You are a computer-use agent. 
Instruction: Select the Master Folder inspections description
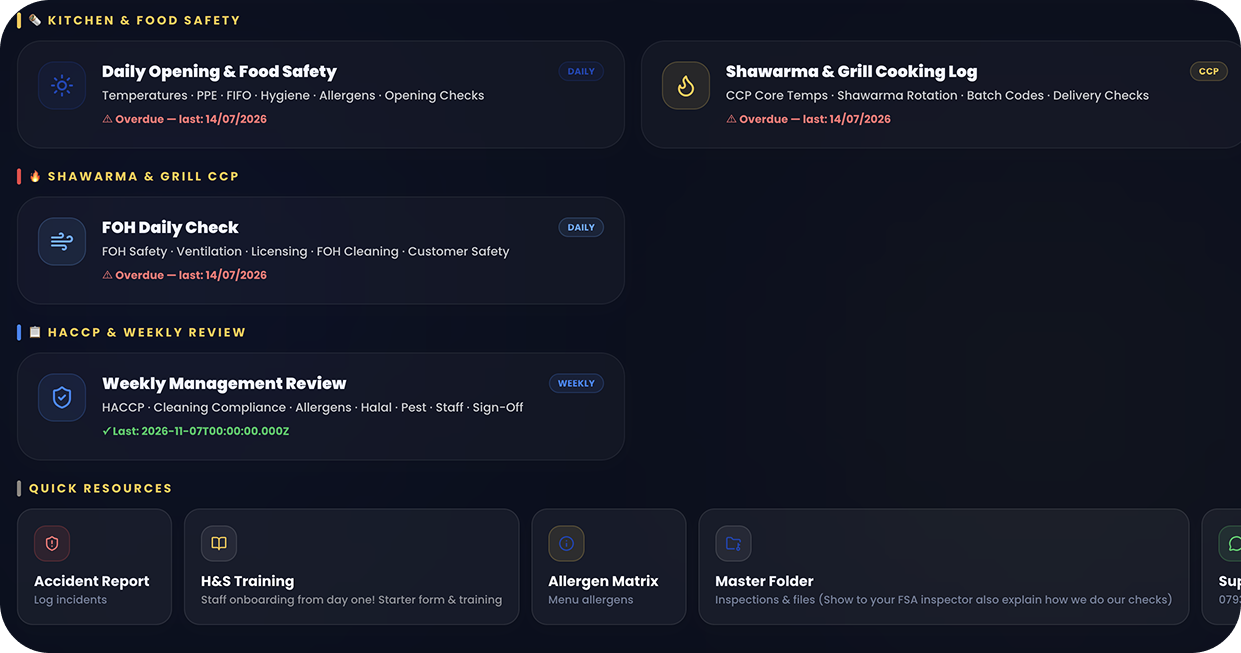point(943,600)
